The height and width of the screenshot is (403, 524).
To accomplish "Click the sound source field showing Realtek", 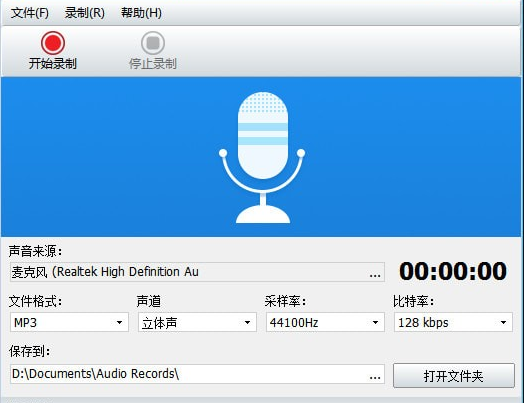I will click(x=197, y=272).
